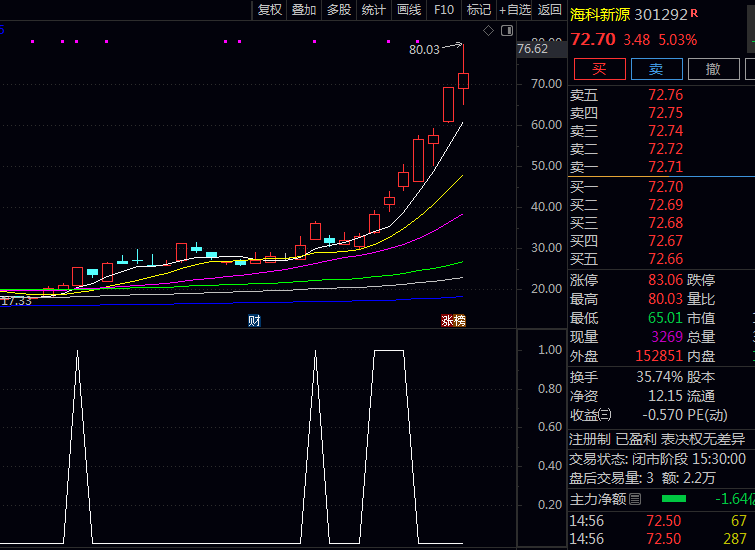Activate the 画线 drawing tool
The width and height of the screenshot is (755, 550).
click(x=409, y=10)
